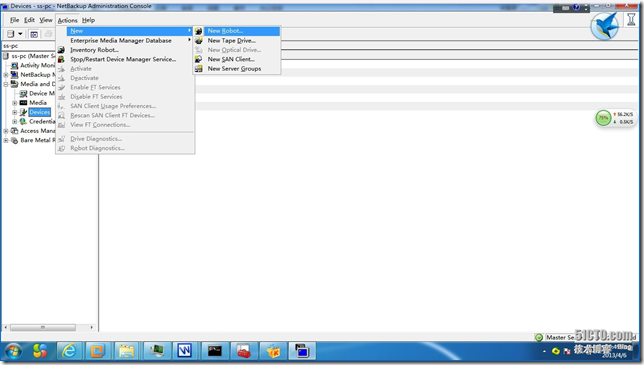This screenshot has height=365, width=644.
Task: Click the Media and Device Management icon
Action: (15, 84)
